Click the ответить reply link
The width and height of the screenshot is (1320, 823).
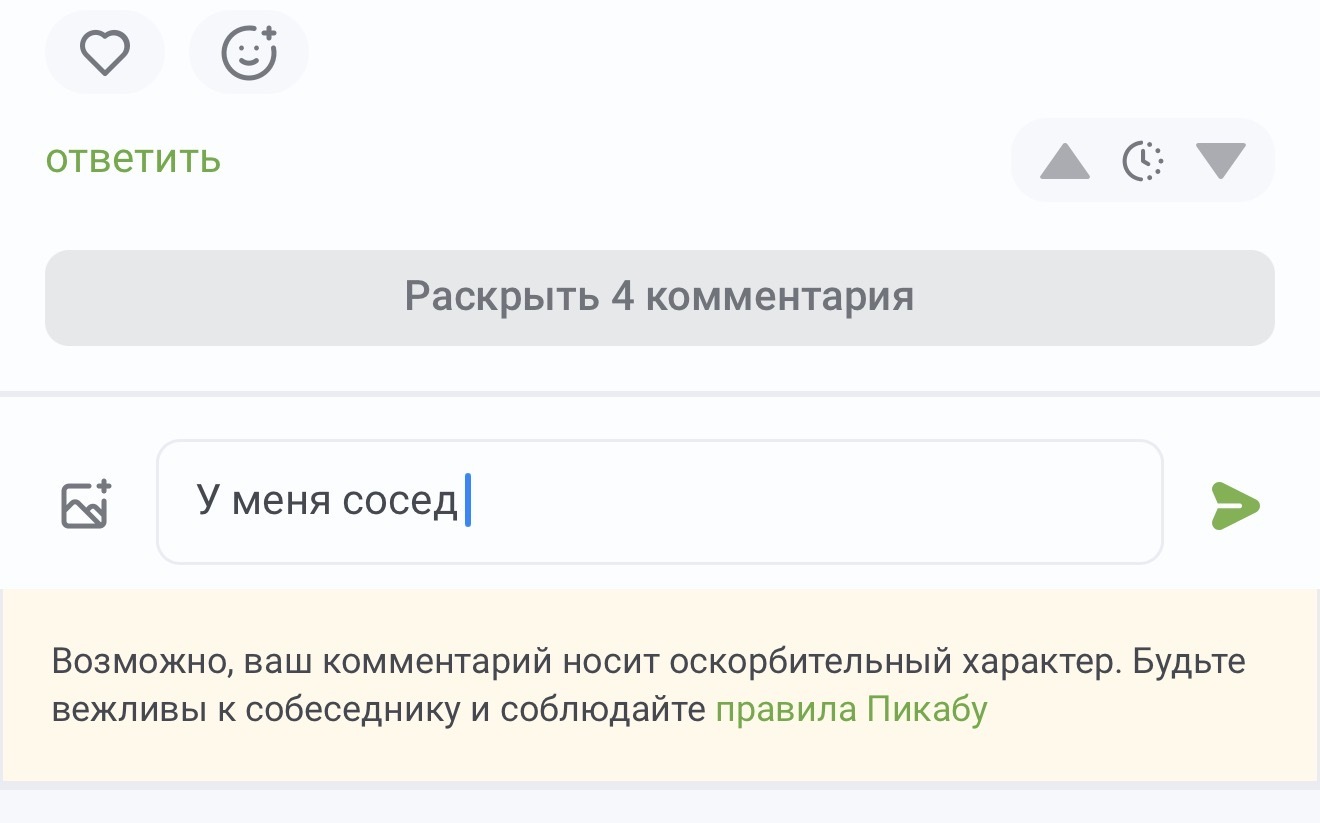(133, 159)
